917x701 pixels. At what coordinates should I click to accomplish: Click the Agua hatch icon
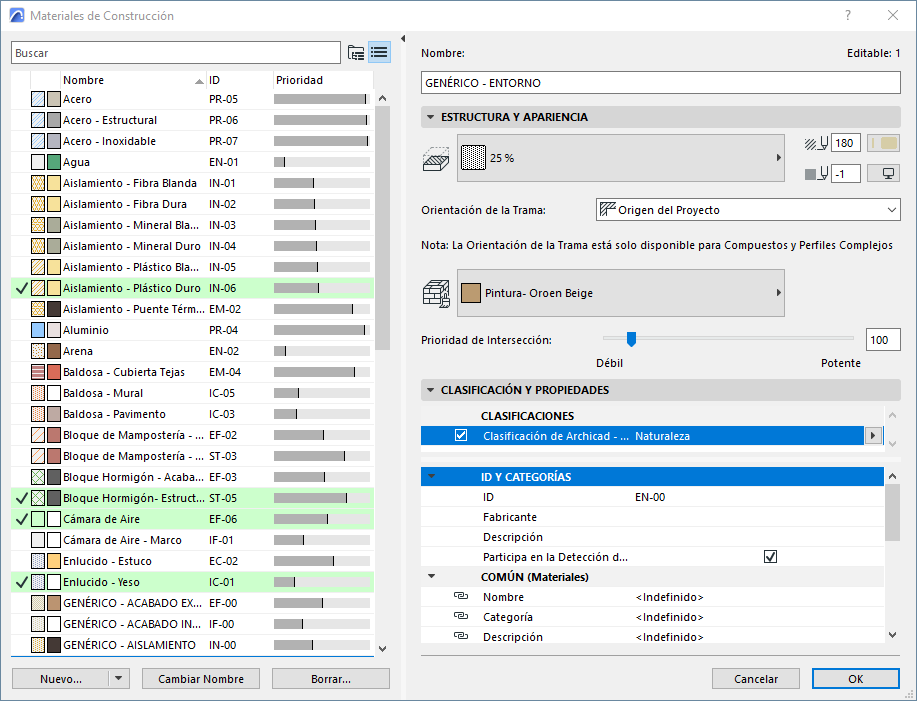[x=38, y=162]
